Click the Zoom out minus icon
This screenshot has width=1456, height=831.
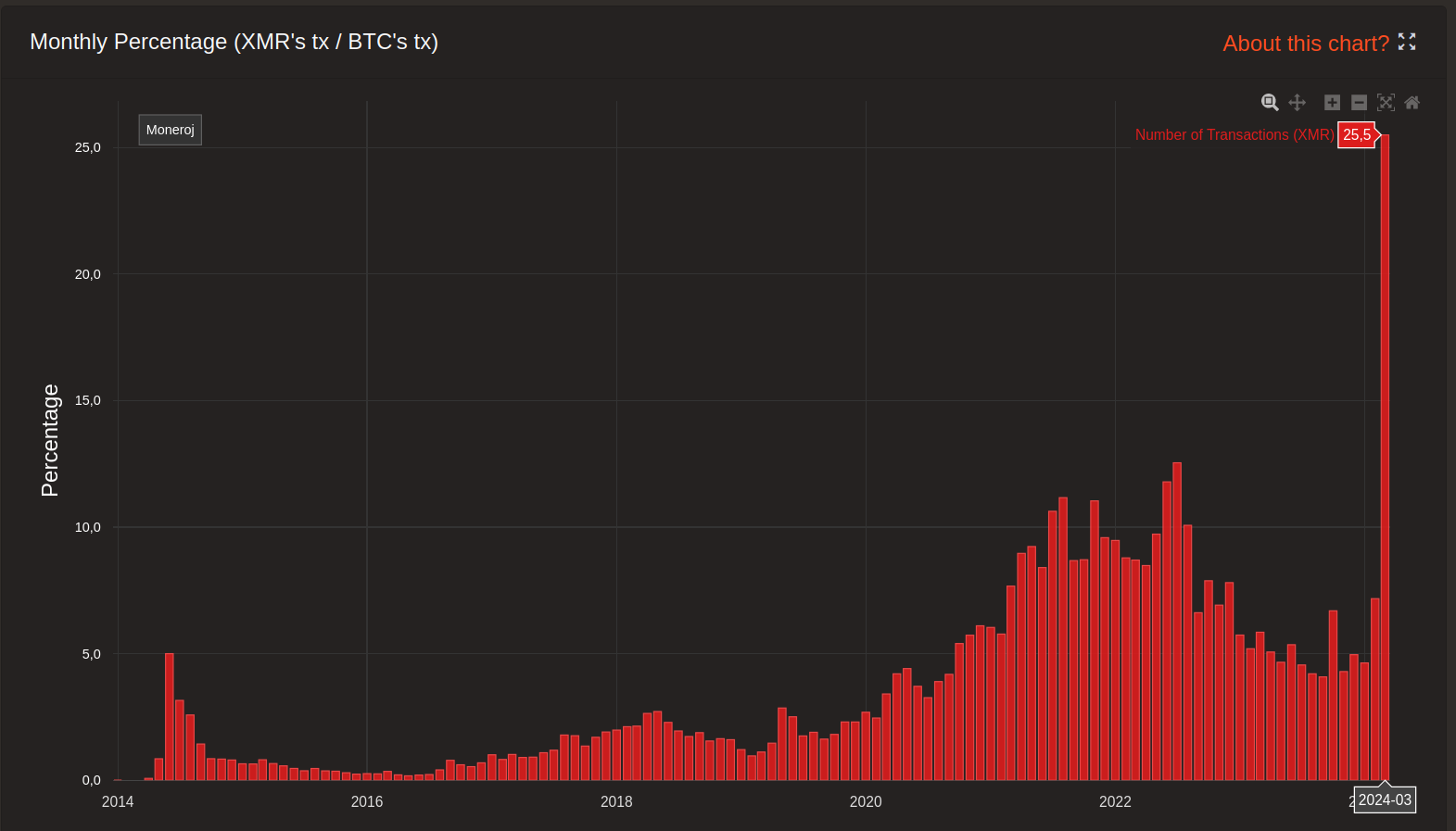1359,103
